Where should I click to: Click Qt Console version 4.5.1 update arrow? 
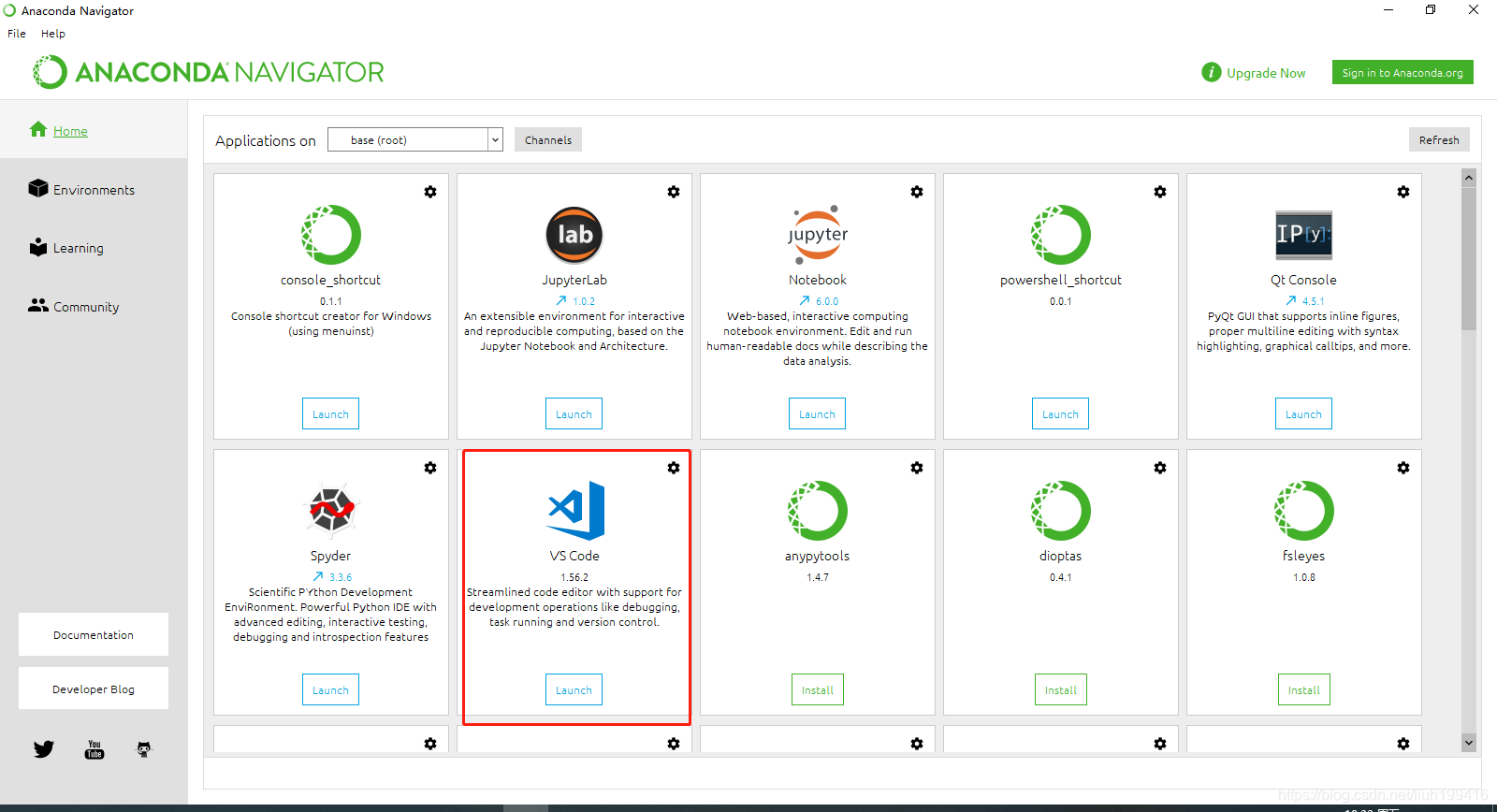(1291, 300)
